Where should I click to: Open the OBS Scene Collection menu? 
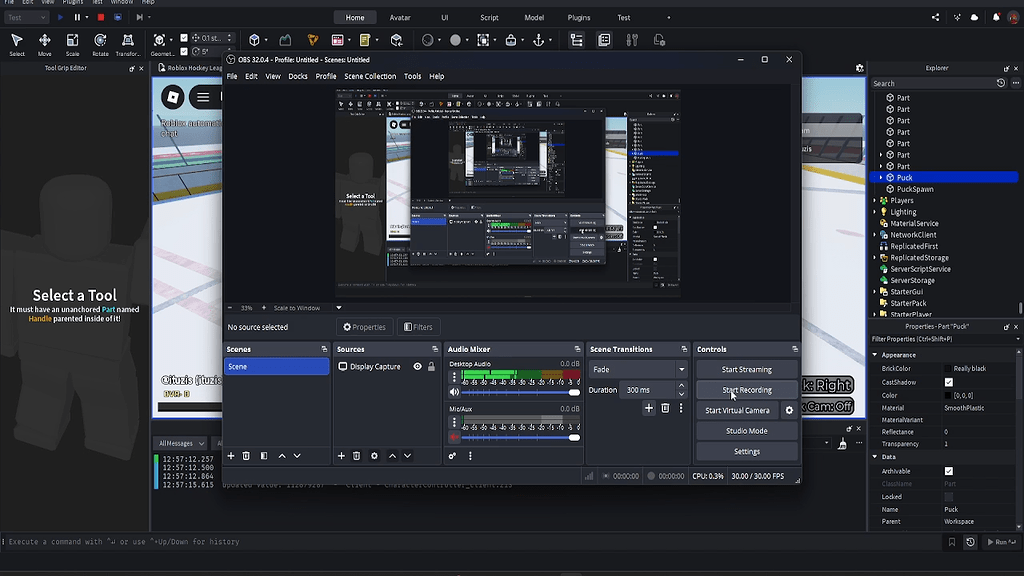point(370,76)
